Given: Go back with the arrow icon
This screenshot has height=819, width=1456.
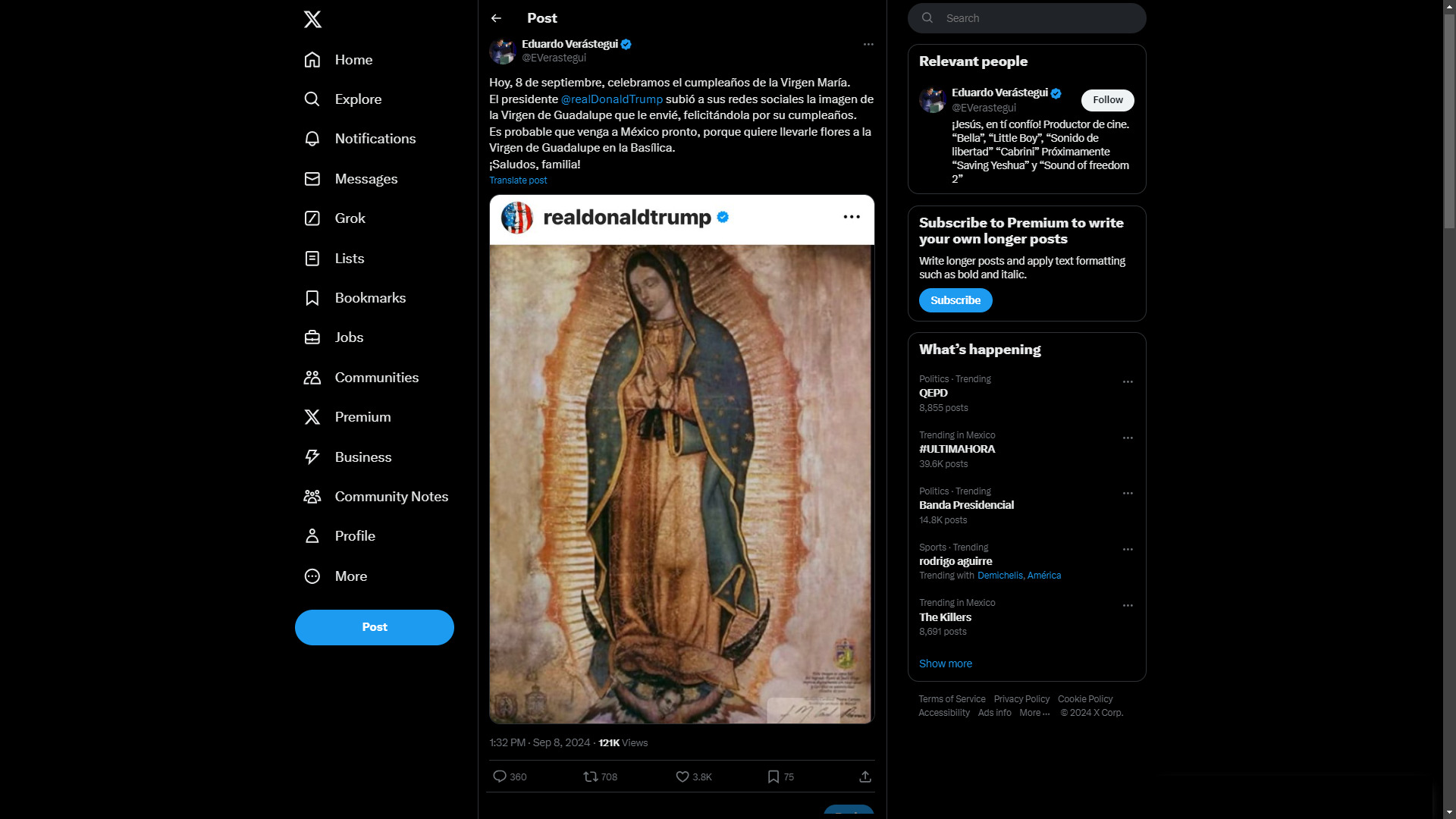Looking at the screenshot, I should [496, 18].
